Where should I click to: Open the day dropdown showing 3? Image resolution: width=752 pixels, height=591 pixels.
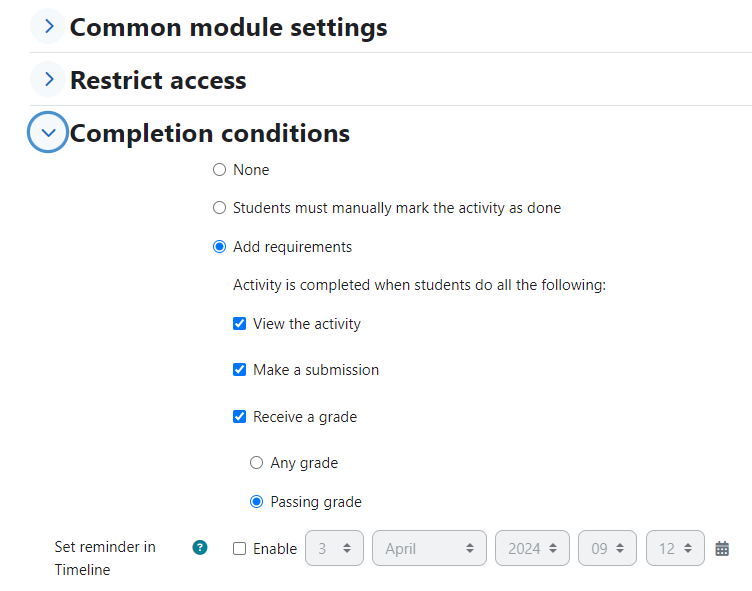click(x=334, y=548)
